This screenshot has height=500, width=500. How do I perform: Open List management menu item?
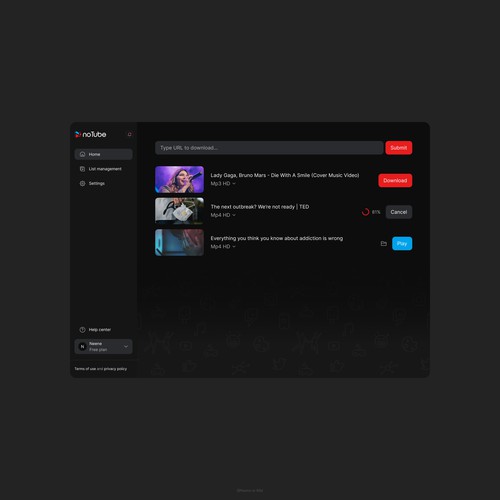(103, 169)
